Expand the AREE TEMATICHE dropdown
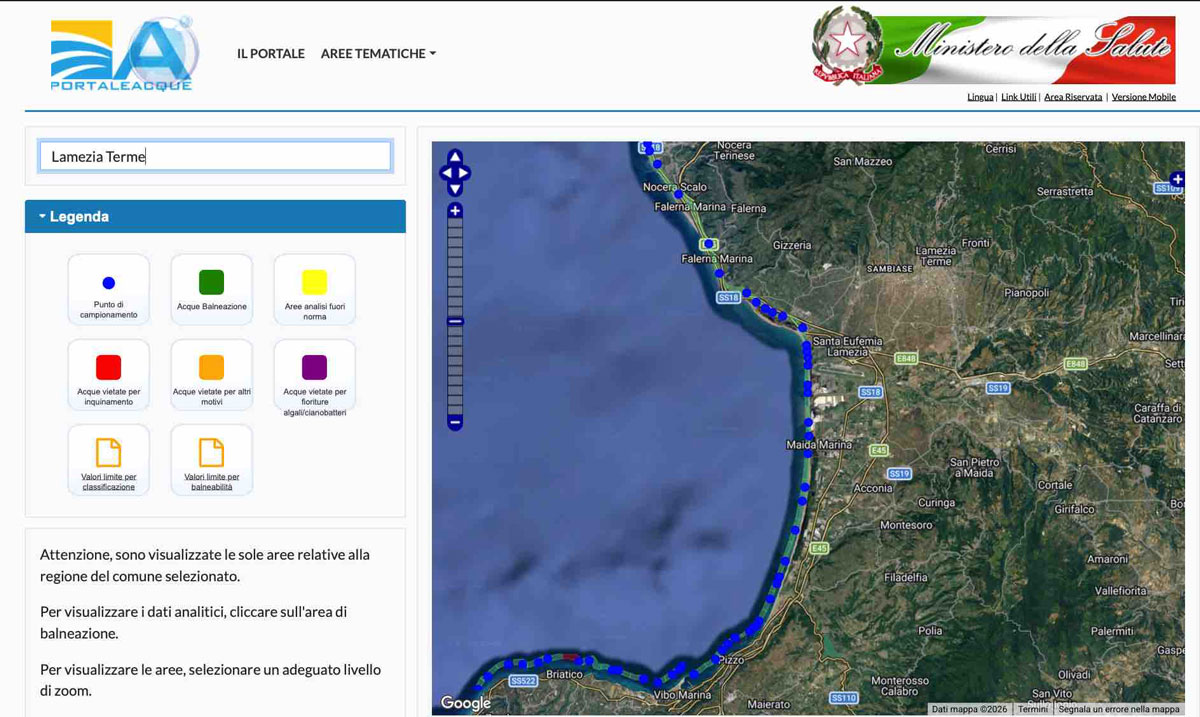1200x717 pixels. tap(378, 54)
